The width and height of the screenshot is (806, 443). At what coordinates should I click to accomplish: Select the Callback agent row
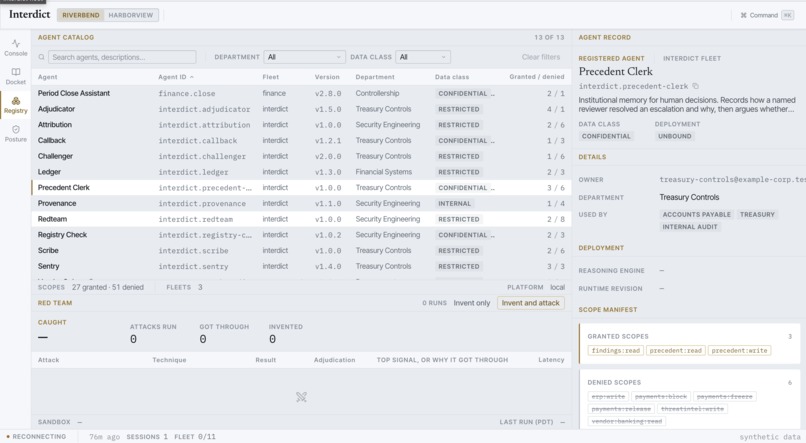[301, 140]
